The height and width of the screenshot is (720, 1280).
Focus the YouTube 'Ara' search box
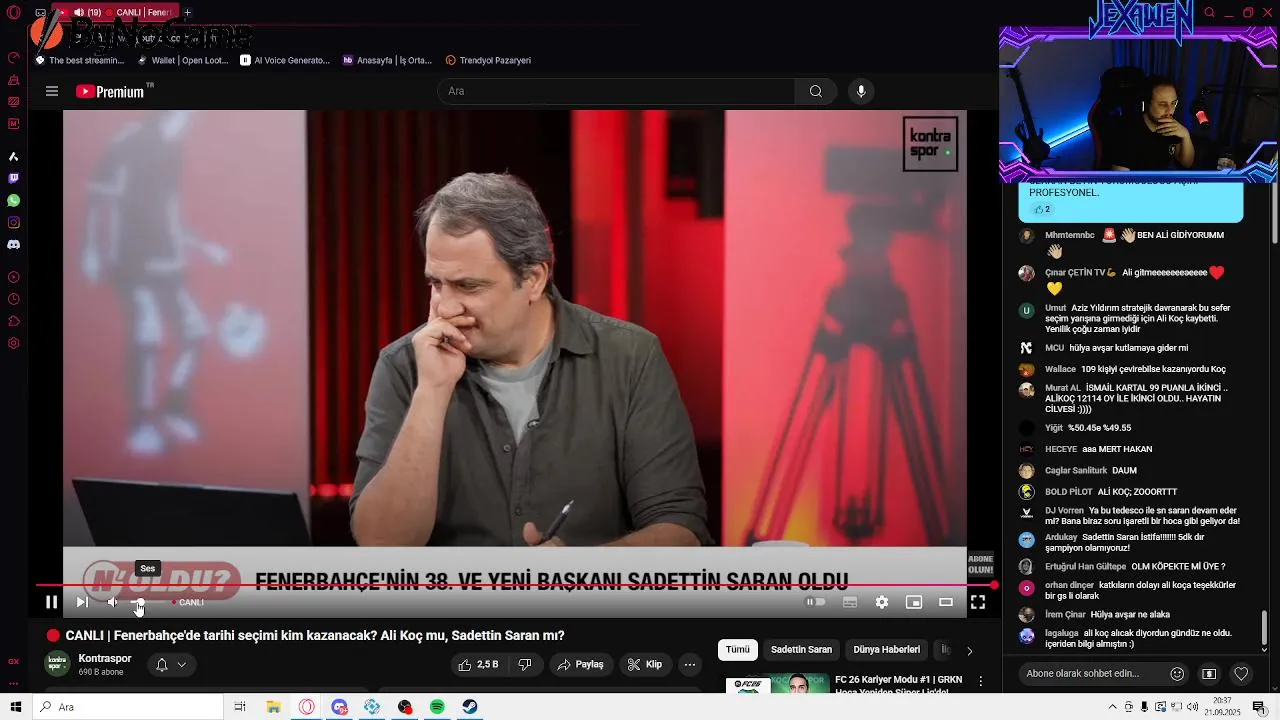[616, 91]
